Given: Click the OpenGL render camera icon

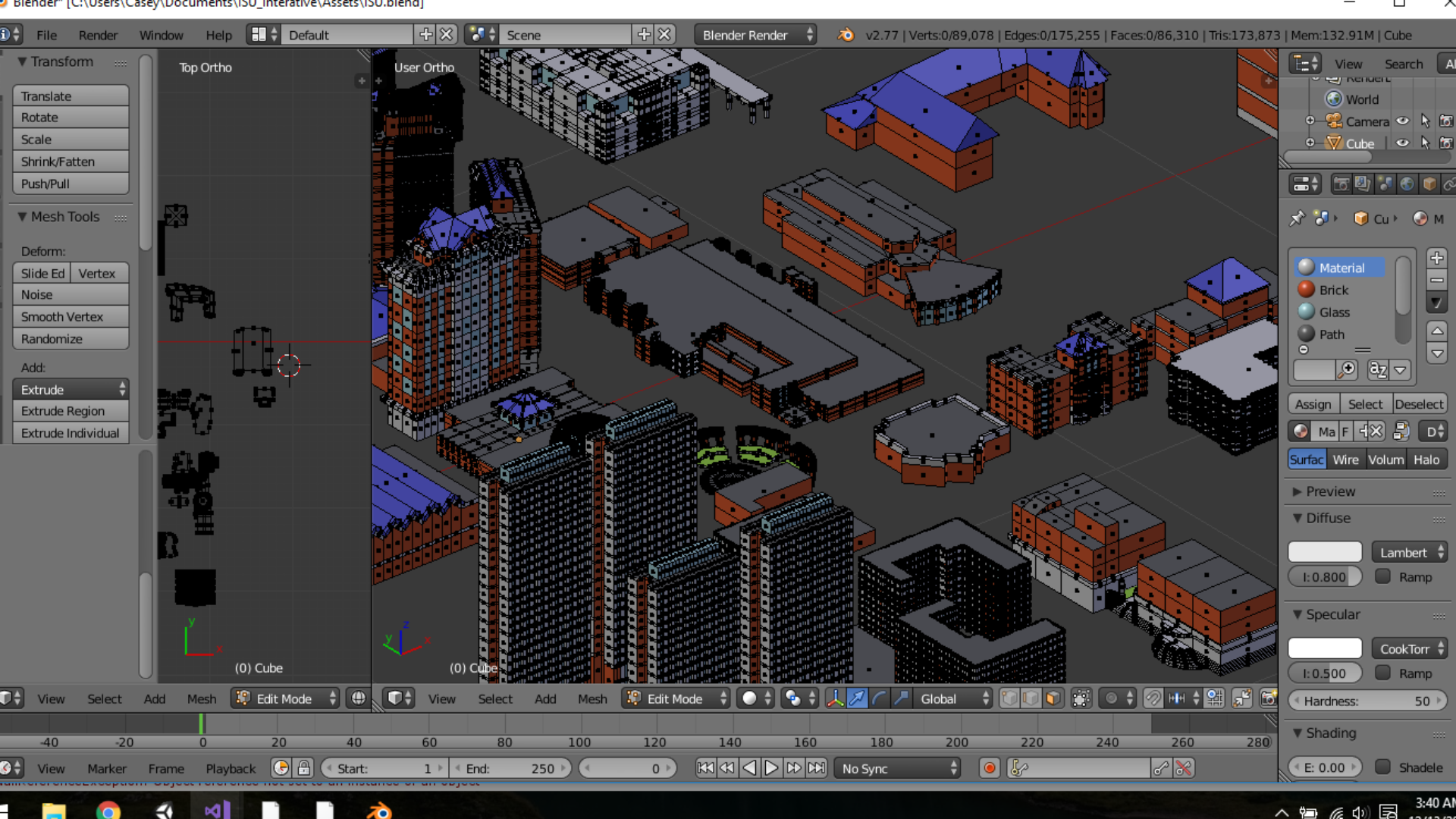Looking at the screenshot, I should (1268, 698).
